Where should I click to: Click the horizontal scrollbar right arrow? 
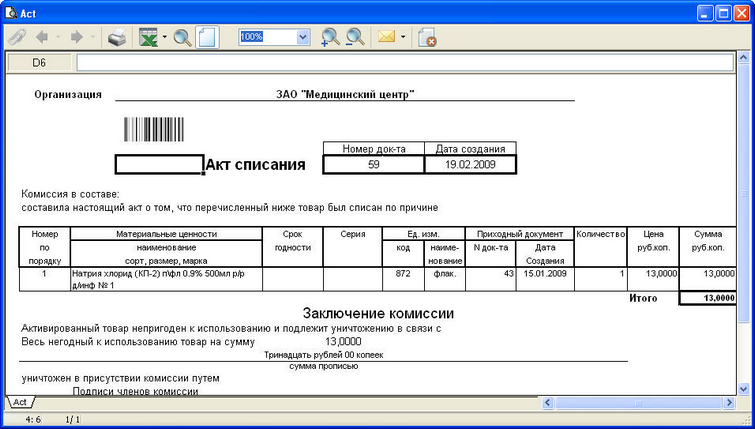point(726,402)
